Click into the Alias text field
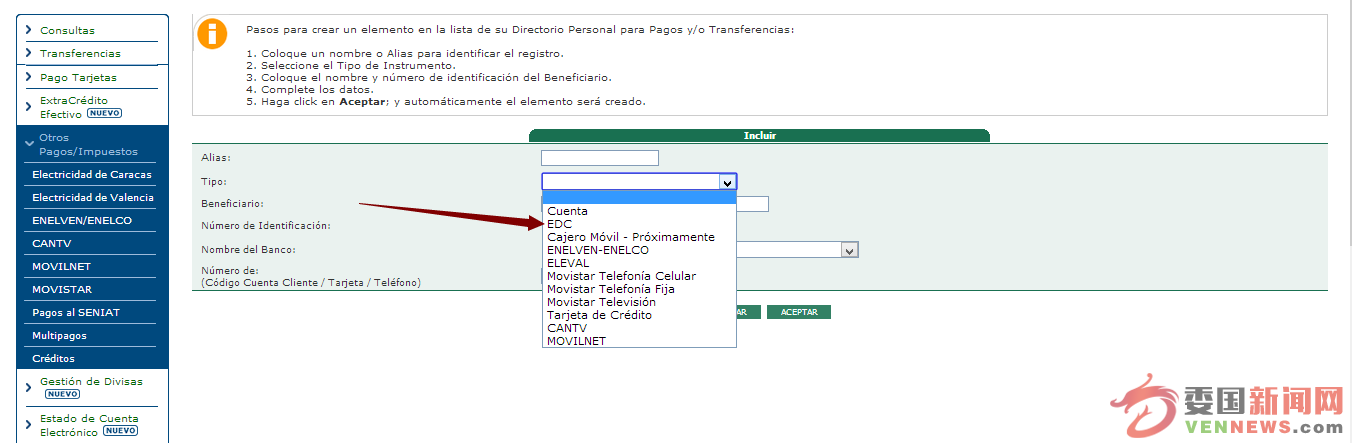Viewport: 1352px width, 443px height. point(600,158)
